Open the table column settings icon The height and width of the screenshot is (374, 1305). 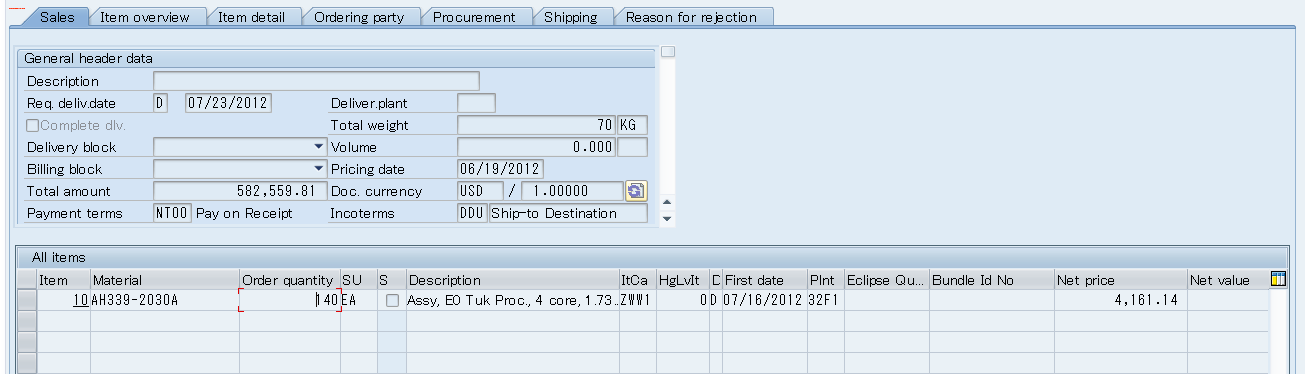1277,280
